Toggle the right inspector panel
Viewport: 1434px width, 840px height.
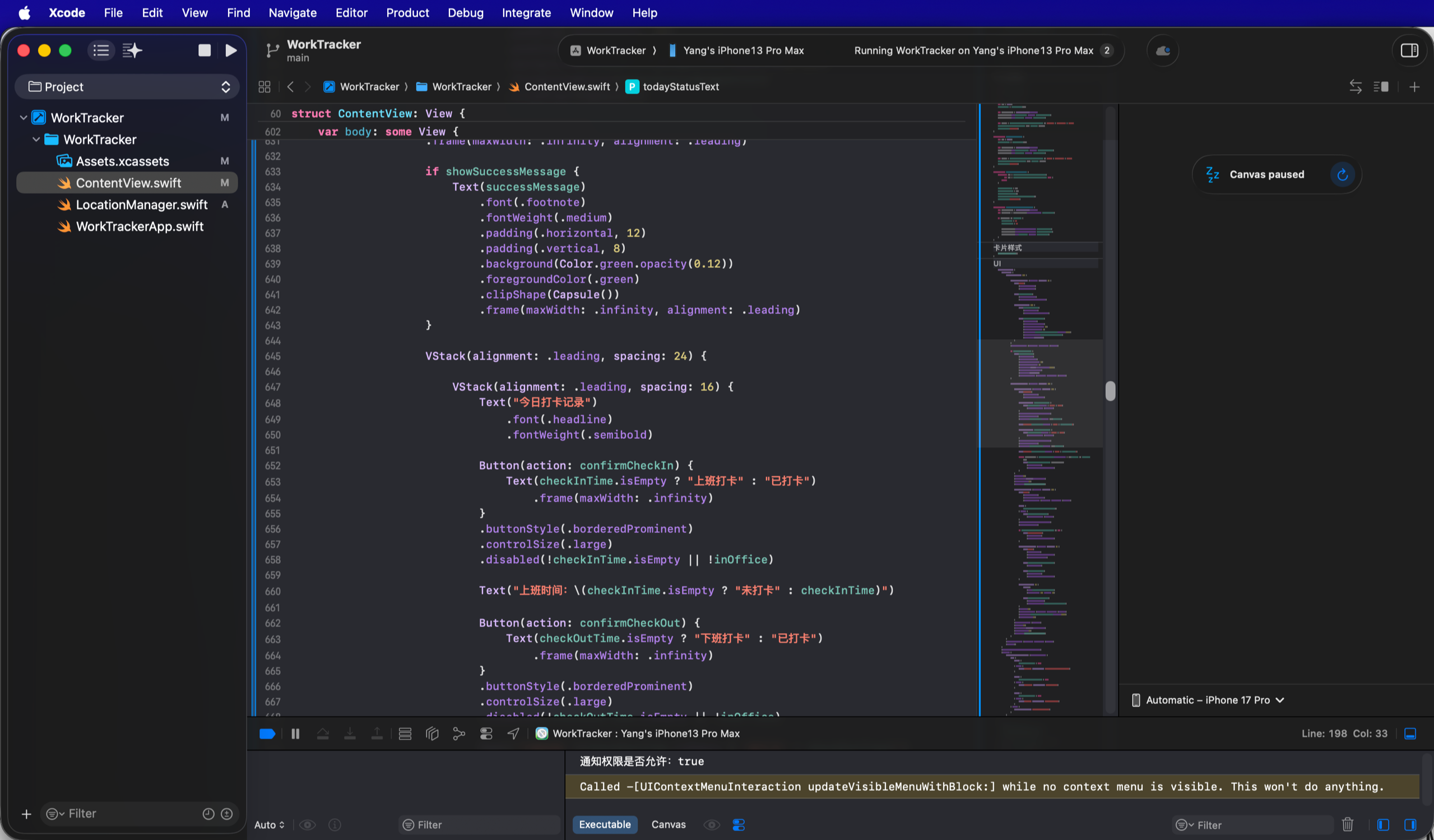pyautogui.click(x=1409, y=50)
